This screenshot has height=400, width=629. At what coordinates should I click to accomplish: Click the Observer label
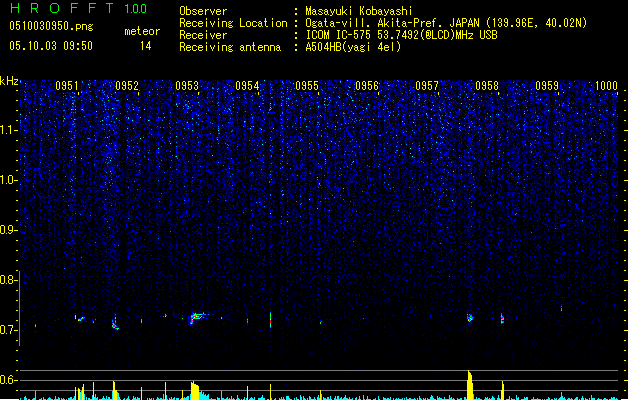click(x=203, y=11)
